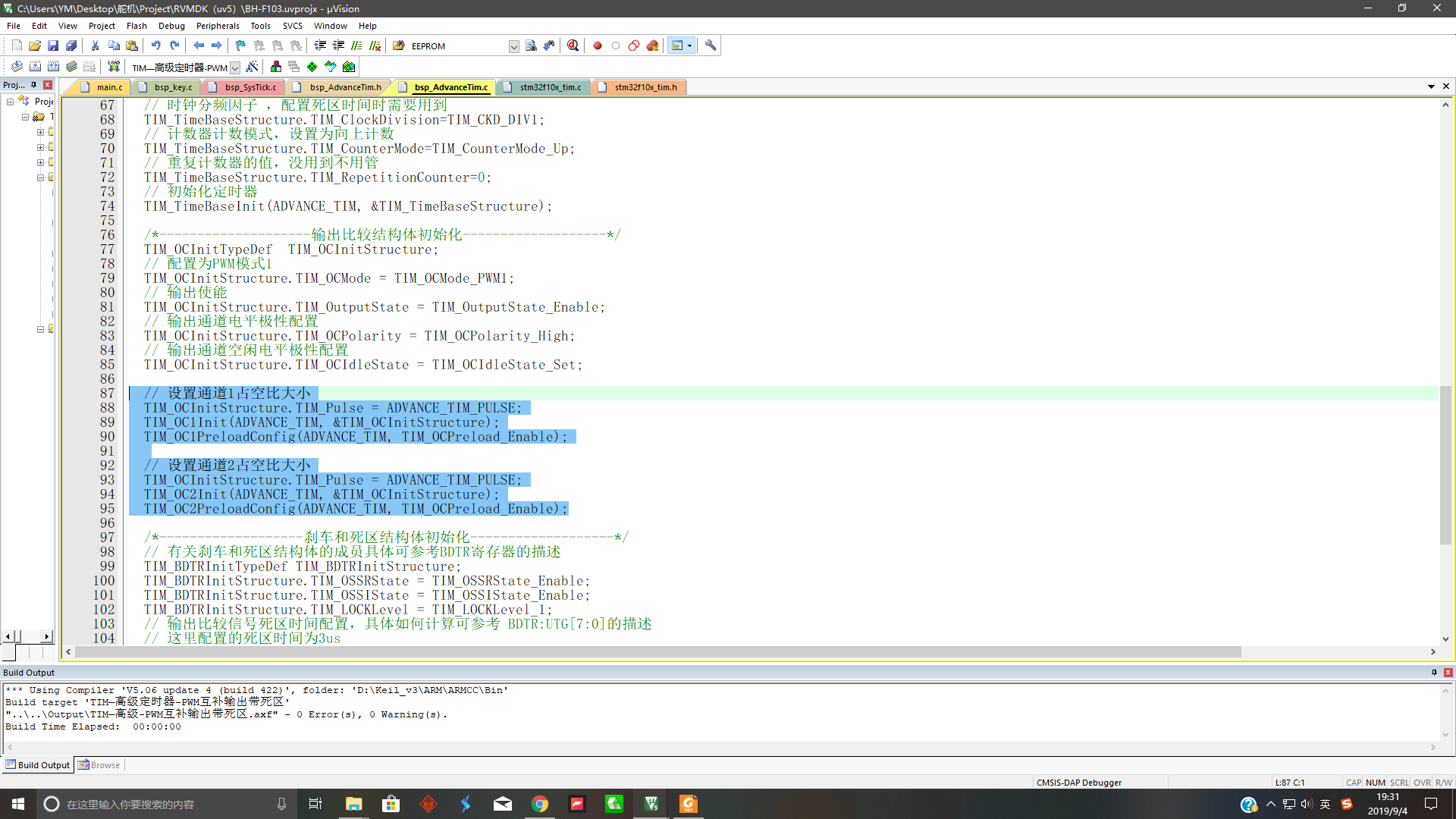Collapse the Project root tree node

11,101
